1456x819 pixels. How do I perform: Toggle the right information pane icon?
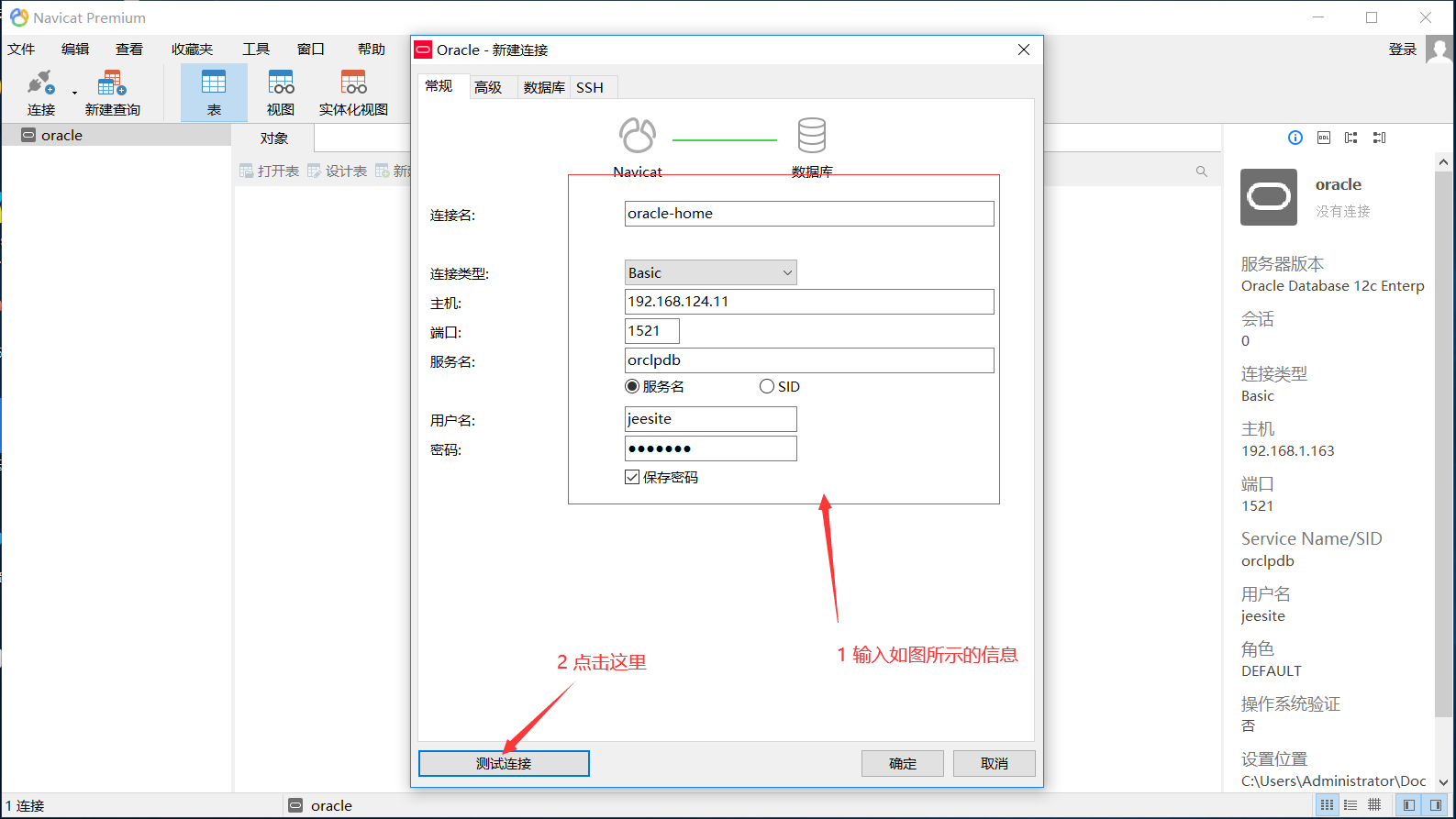(1436, 805)
